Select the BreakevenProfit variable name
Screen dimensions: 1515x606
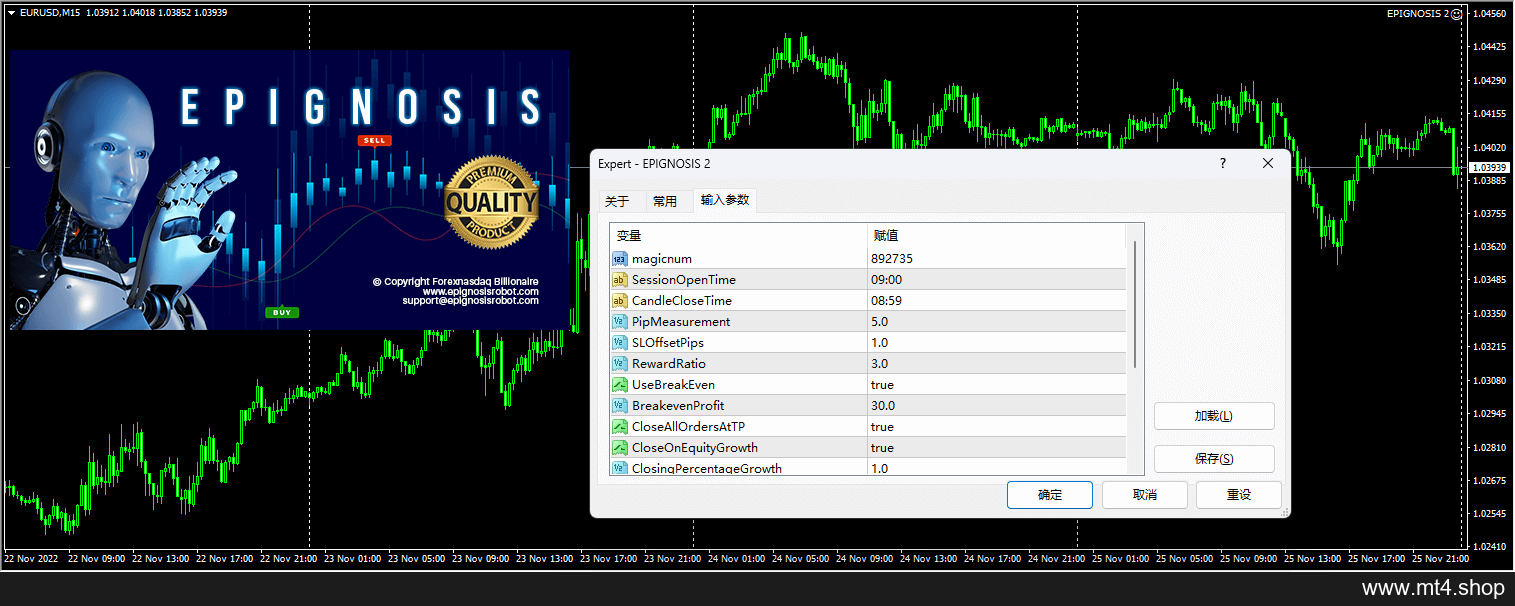pyautogui.click(x=678, y=406)
